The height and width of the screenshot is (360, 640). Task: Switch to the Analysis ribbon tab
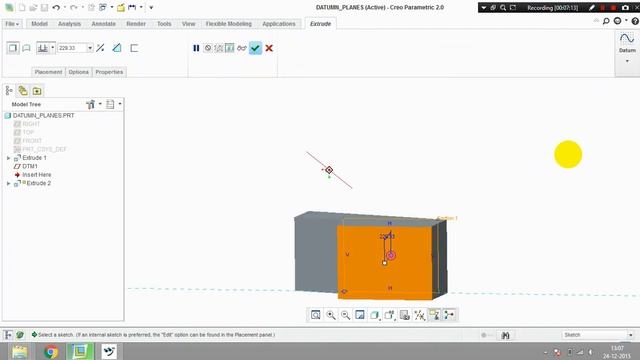[x=69, y=24]
